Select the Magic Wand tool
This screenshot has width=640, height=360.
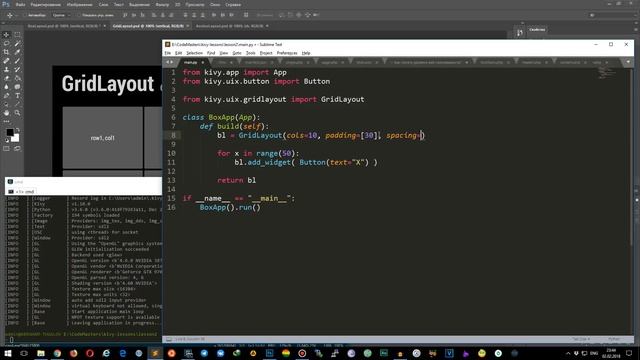tap(17, 43)
